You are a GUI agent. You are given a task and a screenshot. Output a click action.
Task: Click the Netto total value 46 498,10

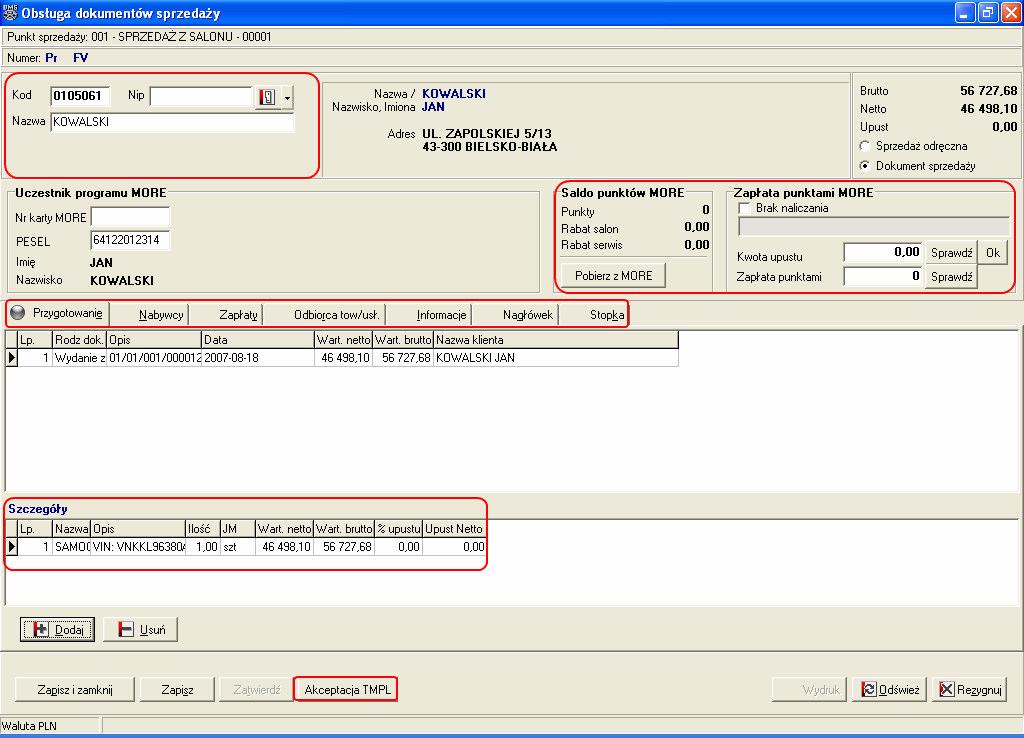pos(988,109)
